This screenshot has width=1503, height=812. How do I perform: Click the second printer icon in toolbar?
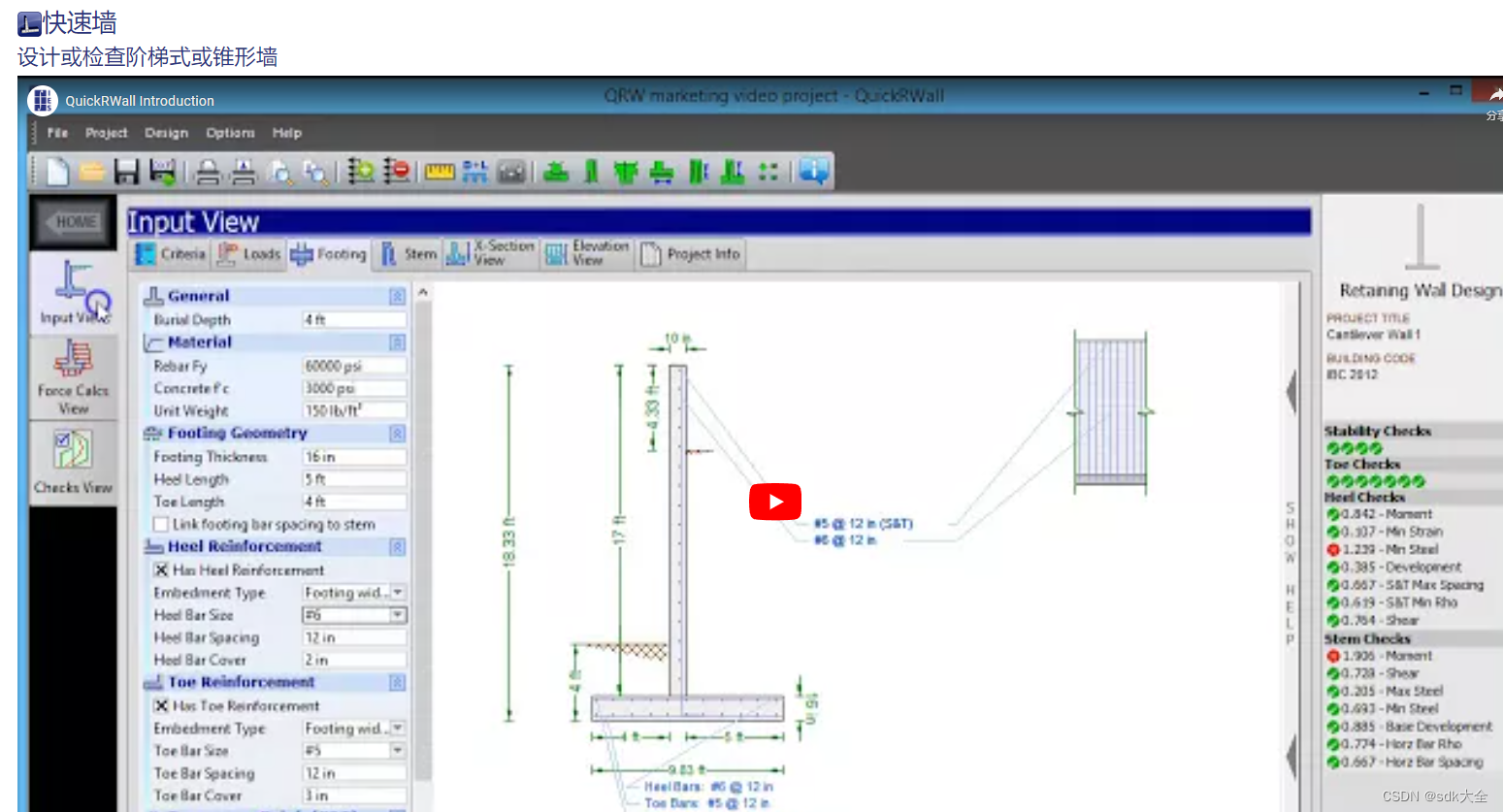click(243, 172)
